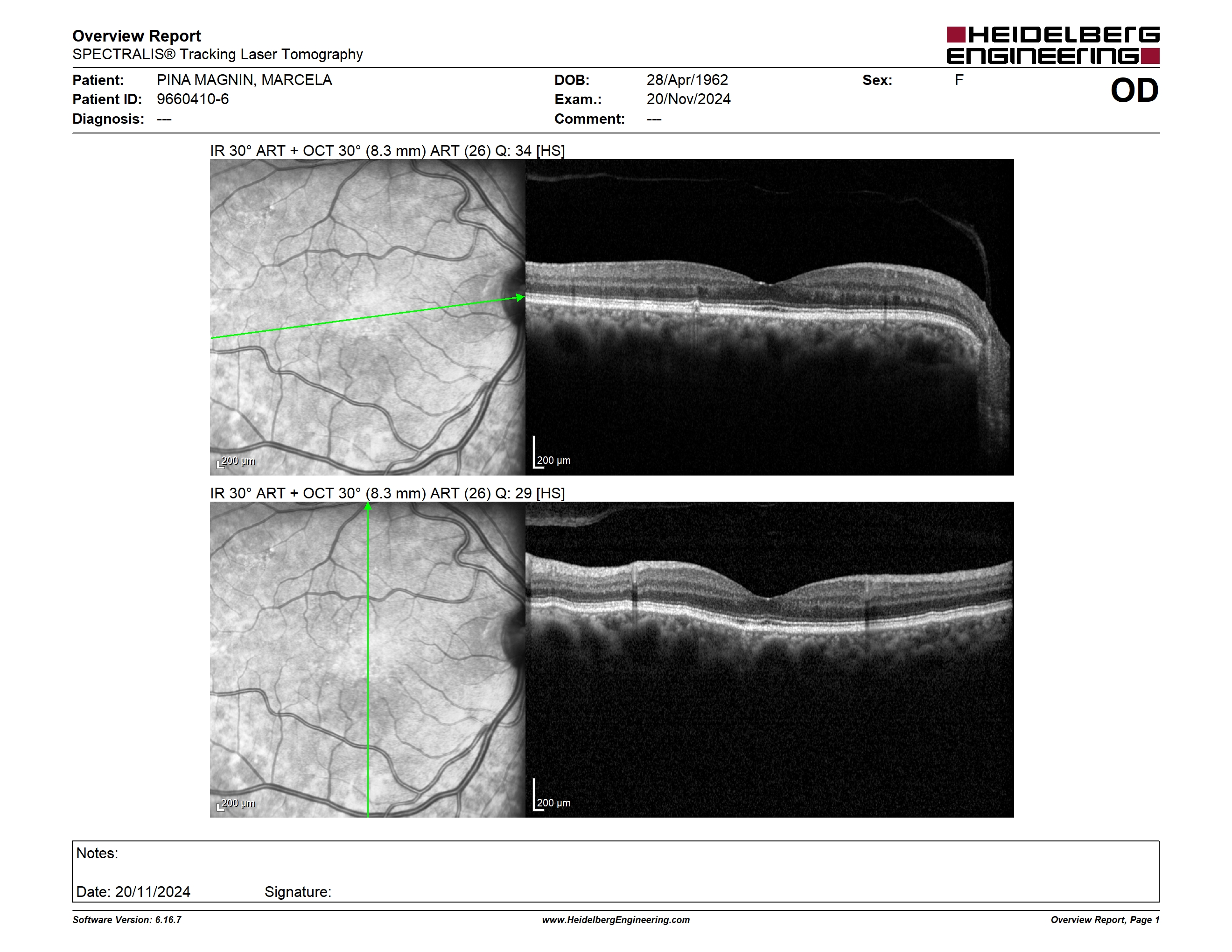This screenshot has width=1232, height=952.
Task: Select DOB value '28/Apr/1962'
Action: pos(687,80)
